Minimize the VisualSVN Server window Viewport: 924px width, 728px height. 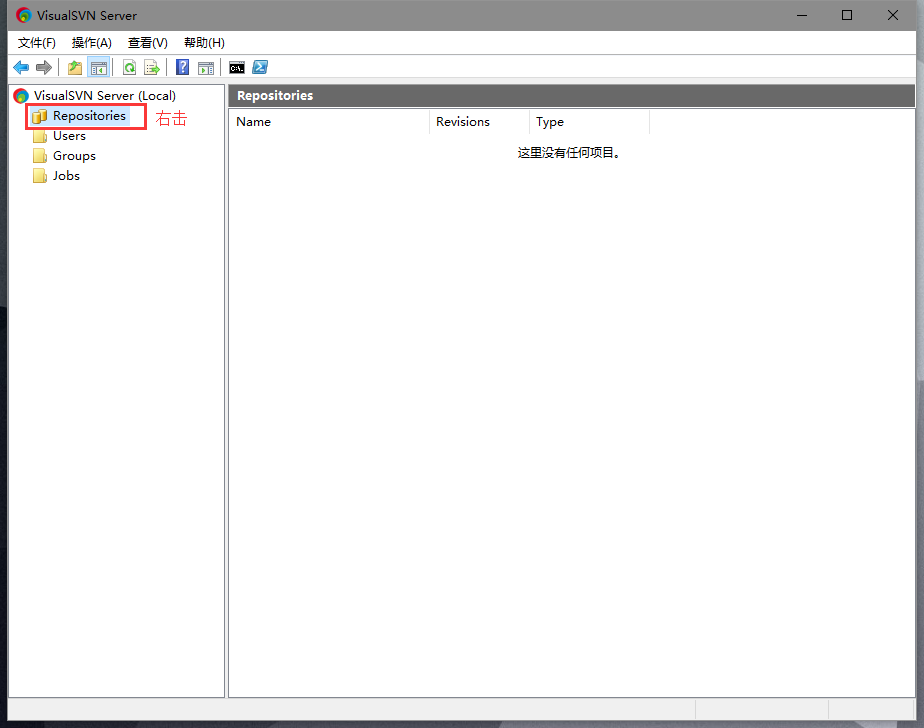802,15
